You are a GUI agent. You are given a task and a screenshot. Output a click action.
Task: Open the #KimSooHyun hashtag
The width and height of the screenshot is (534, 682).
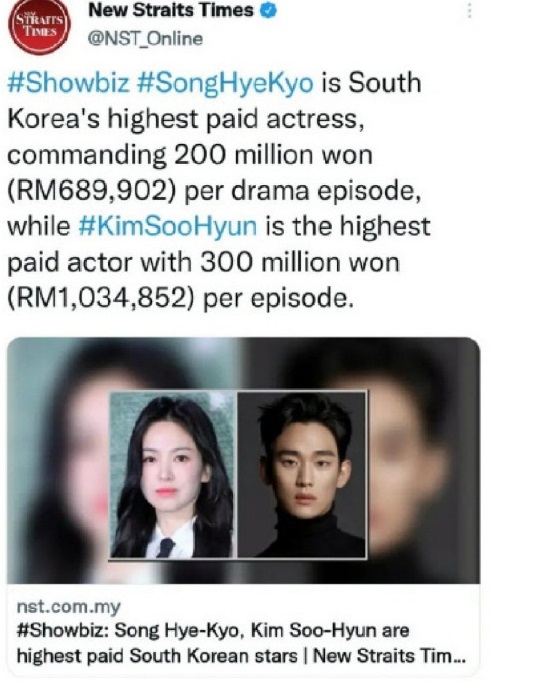point(168,226)
